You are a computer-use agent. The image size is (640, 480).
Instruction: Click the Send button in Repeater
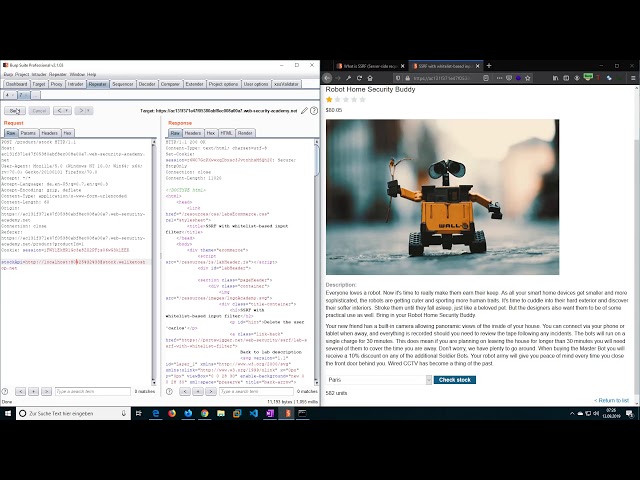pos(15,111)
